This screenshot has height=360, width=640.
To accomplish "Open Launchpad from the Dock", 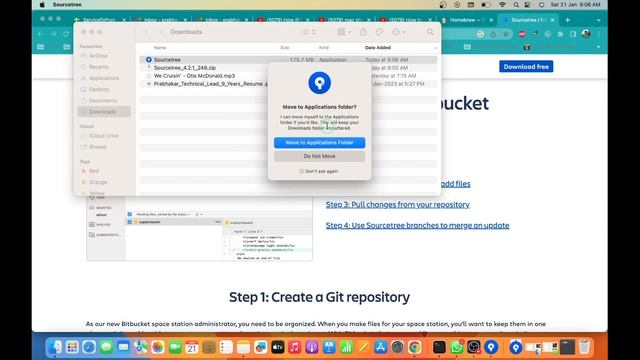I will (72, 347).
